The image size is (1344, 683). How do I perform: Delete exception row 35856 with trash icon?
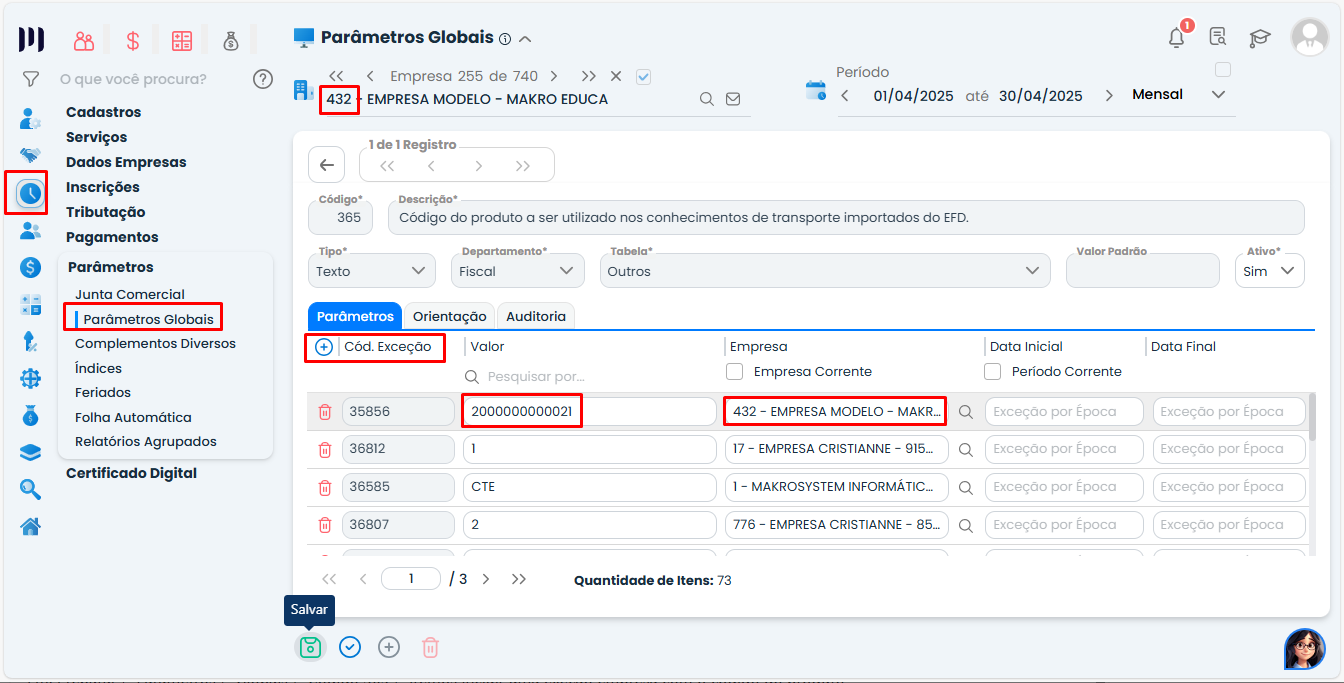coord(324,411)
